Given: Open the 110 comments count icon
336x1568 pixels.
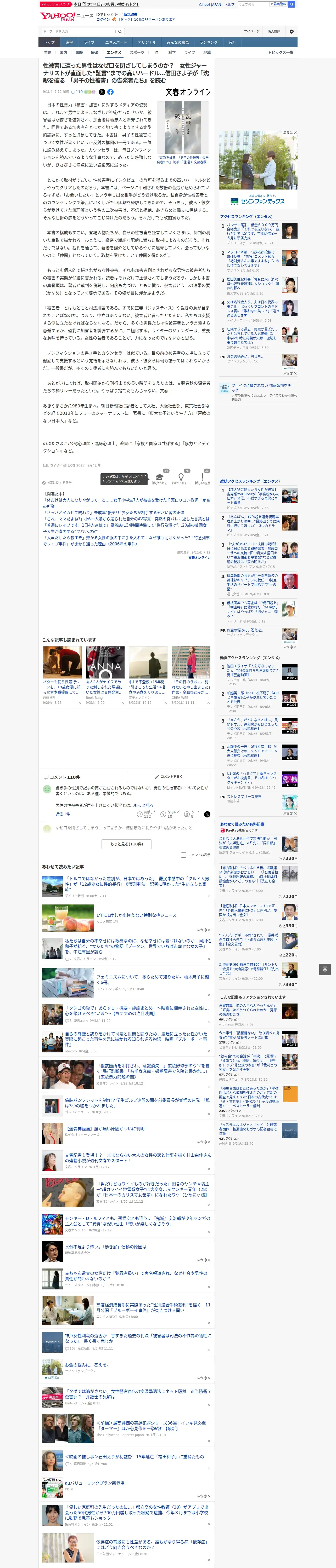Looking at the screenshot, I should coord(77,92).
